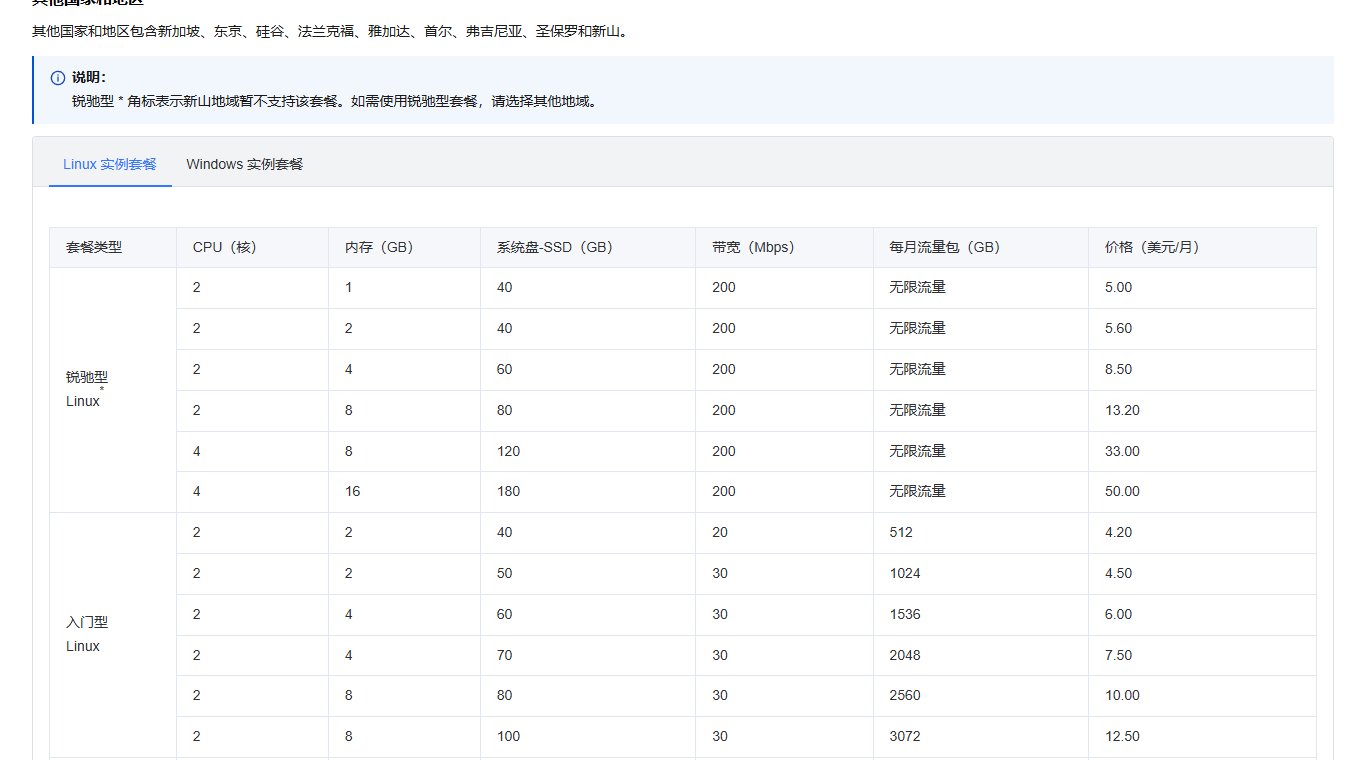Click bandwidth 30 in the 12.50 row

click(784, 736)
